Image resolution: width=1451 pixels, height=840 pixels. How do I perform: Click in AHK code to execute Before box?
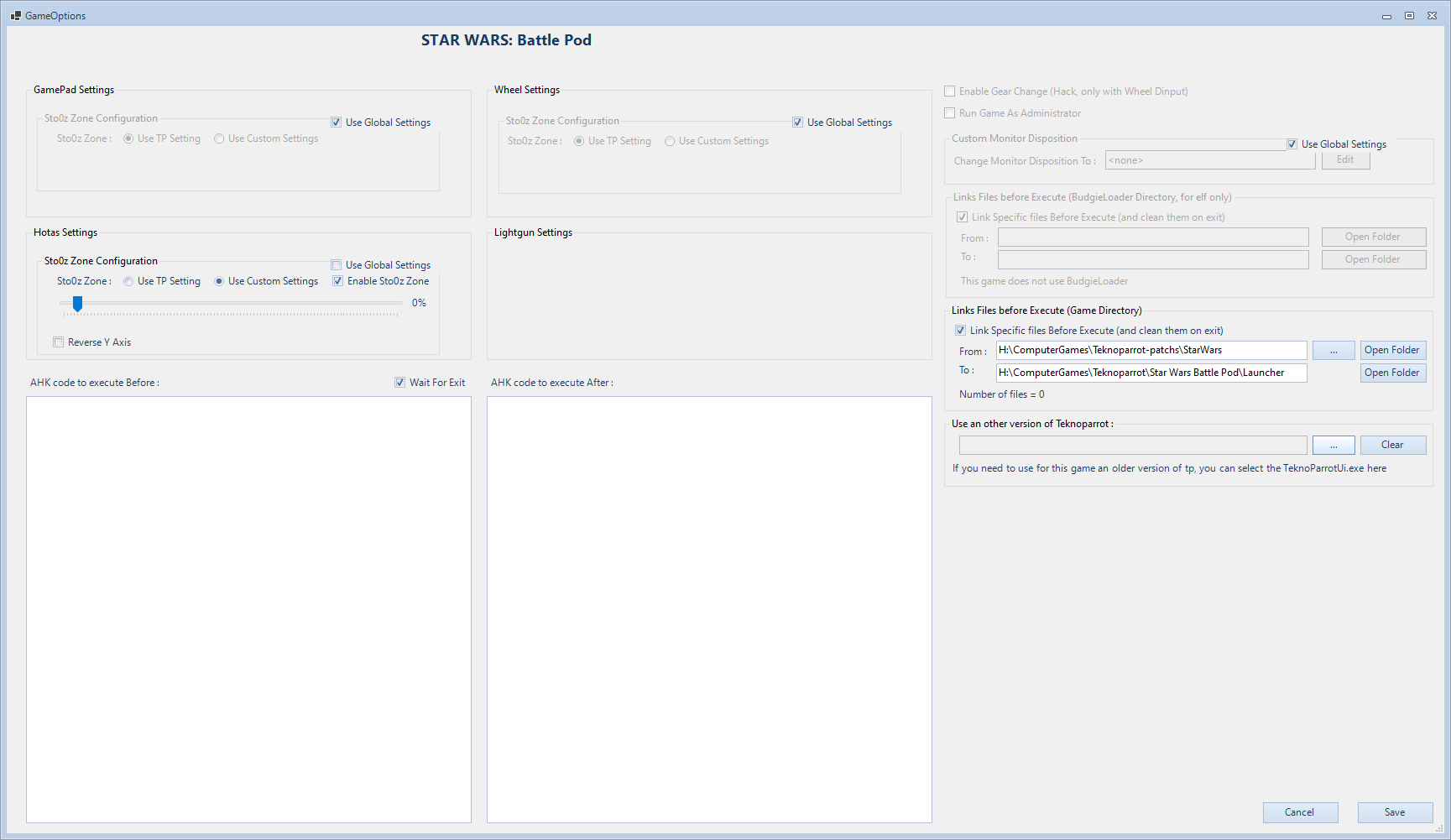click(248, 609)
